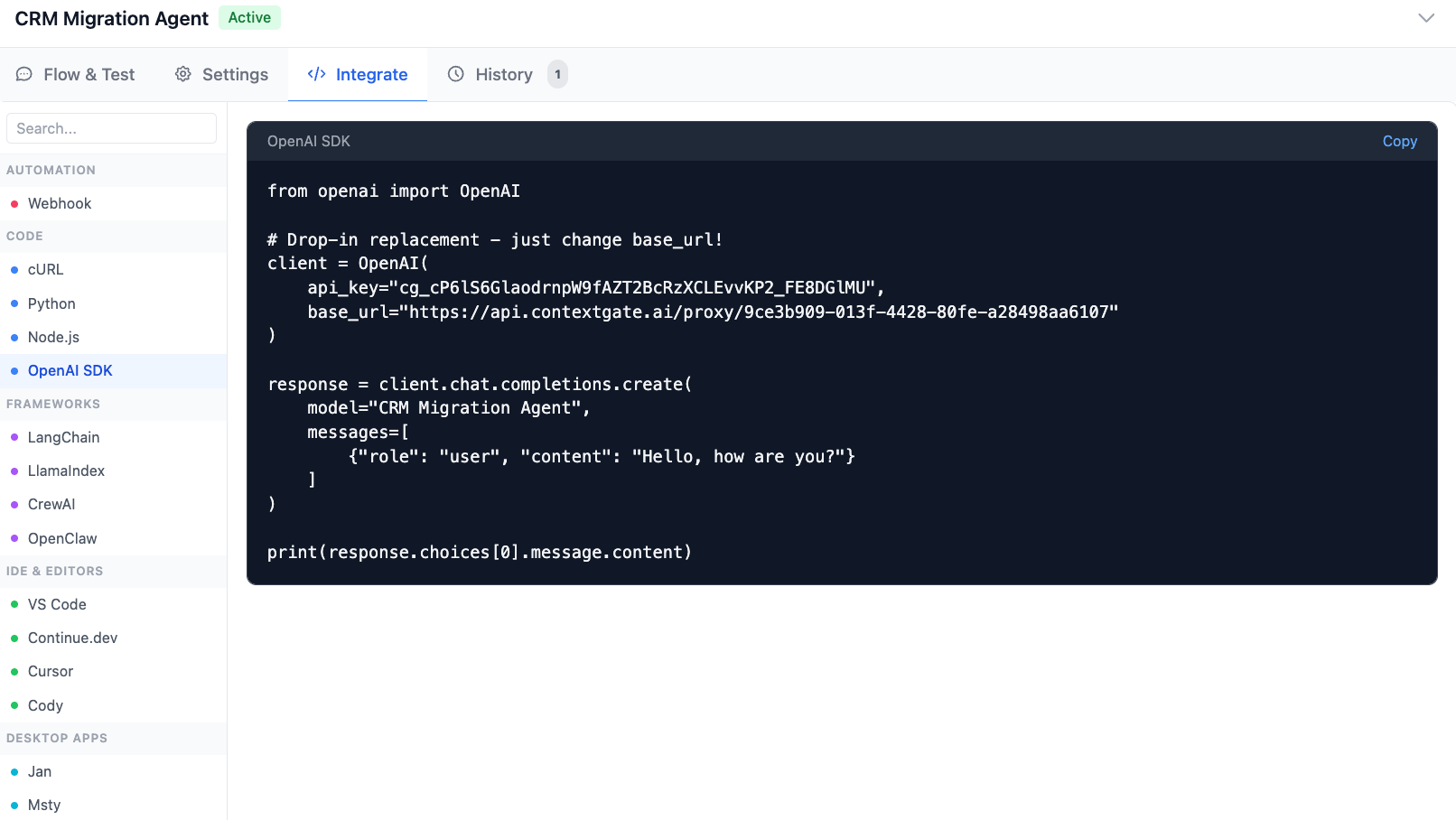Select cURL in the Code section
Screen dimensions: 1456x820
pyautogui.click(x=45, y=269)
